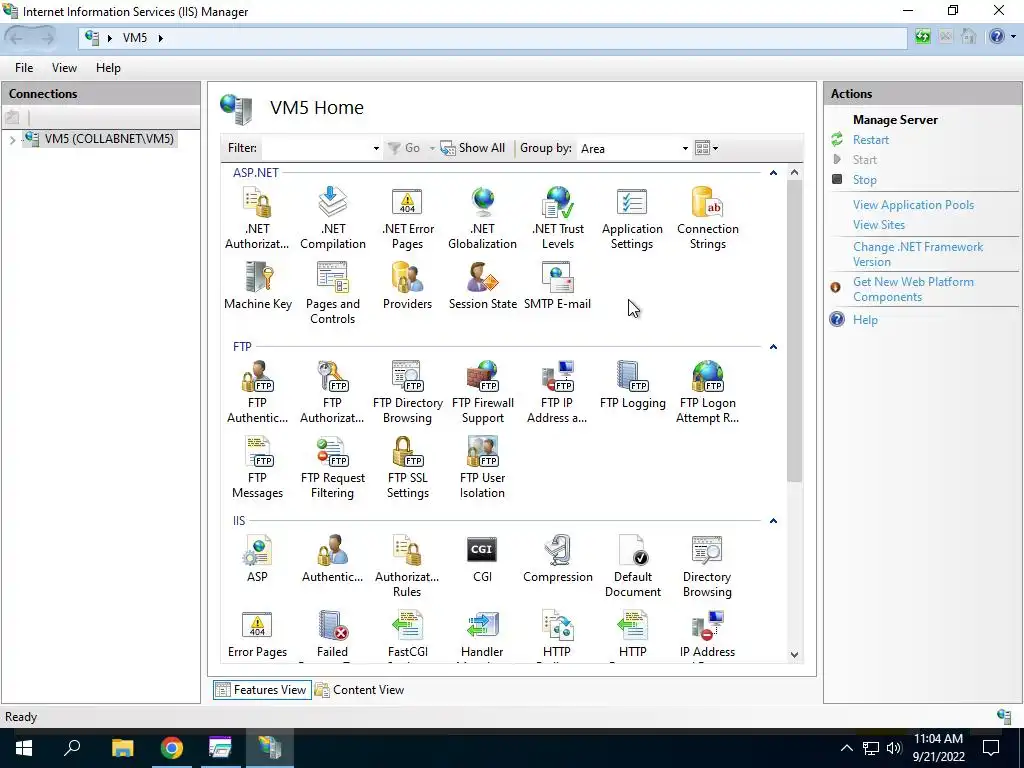Switch to Features View tab
The height and width of the screenshot is (768, 1024).
(x=262, y=690)
